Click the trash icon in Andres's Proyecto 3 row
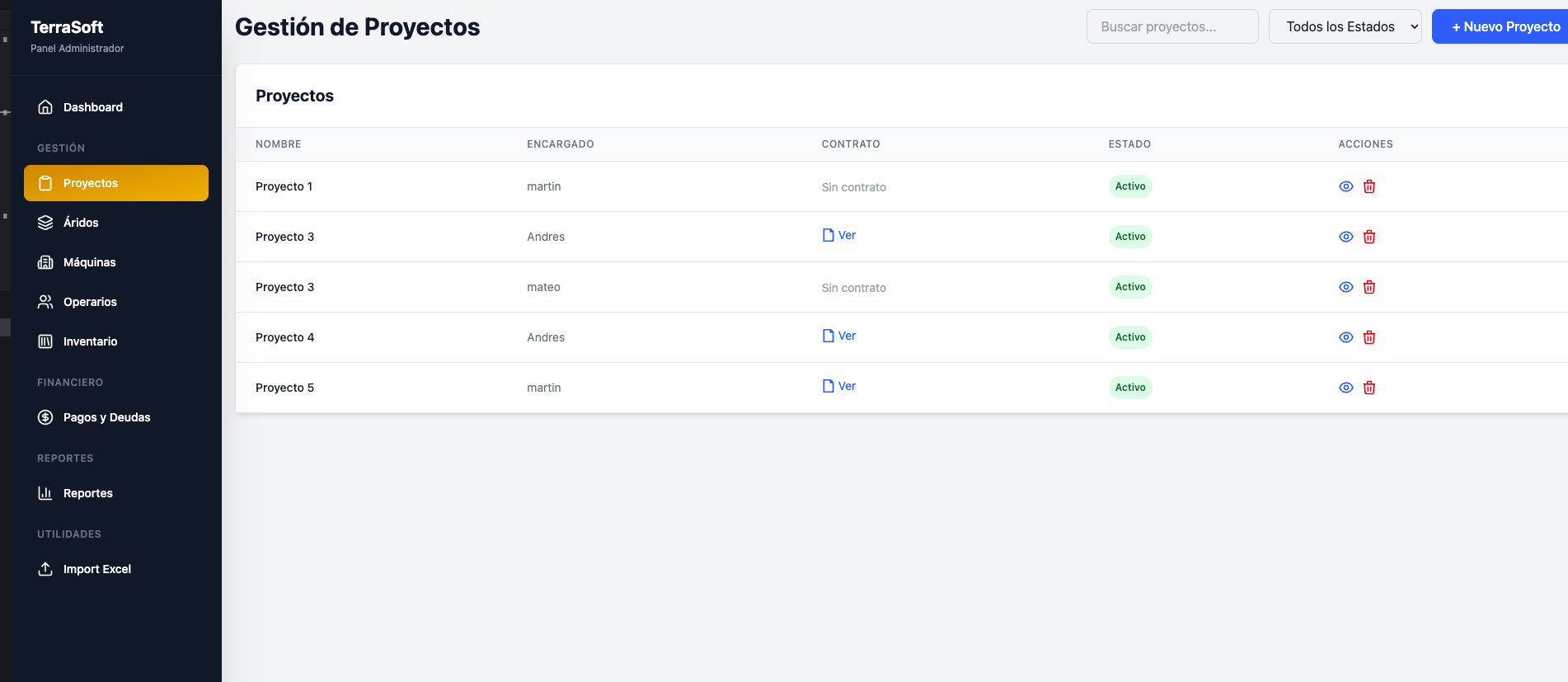1568x682 pixels. coord(1368,237)
